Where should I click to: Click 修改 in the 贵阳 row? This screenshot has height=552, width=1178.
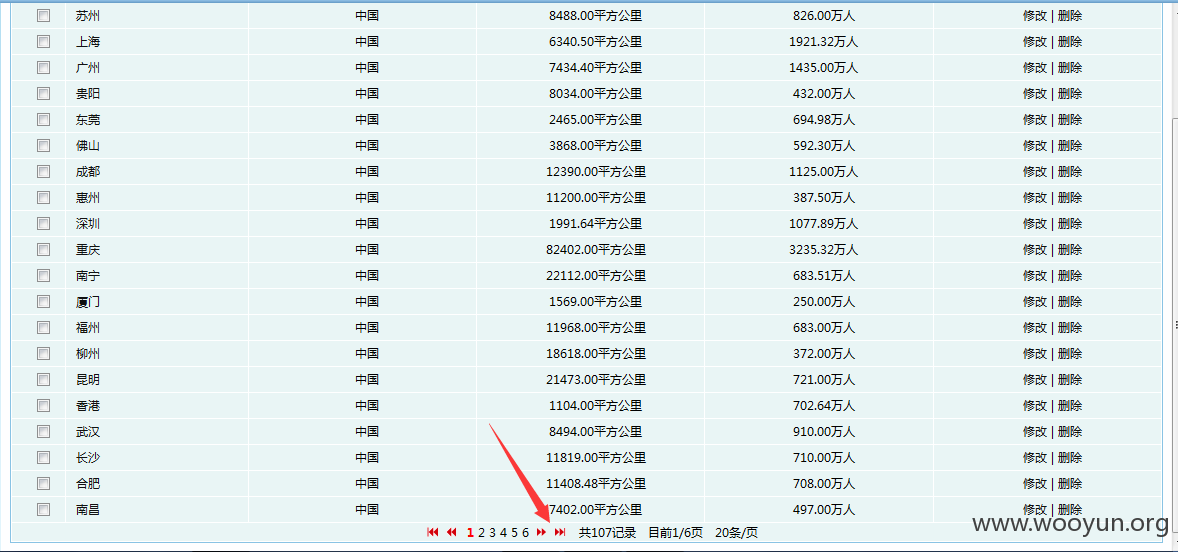[1035, 94]
